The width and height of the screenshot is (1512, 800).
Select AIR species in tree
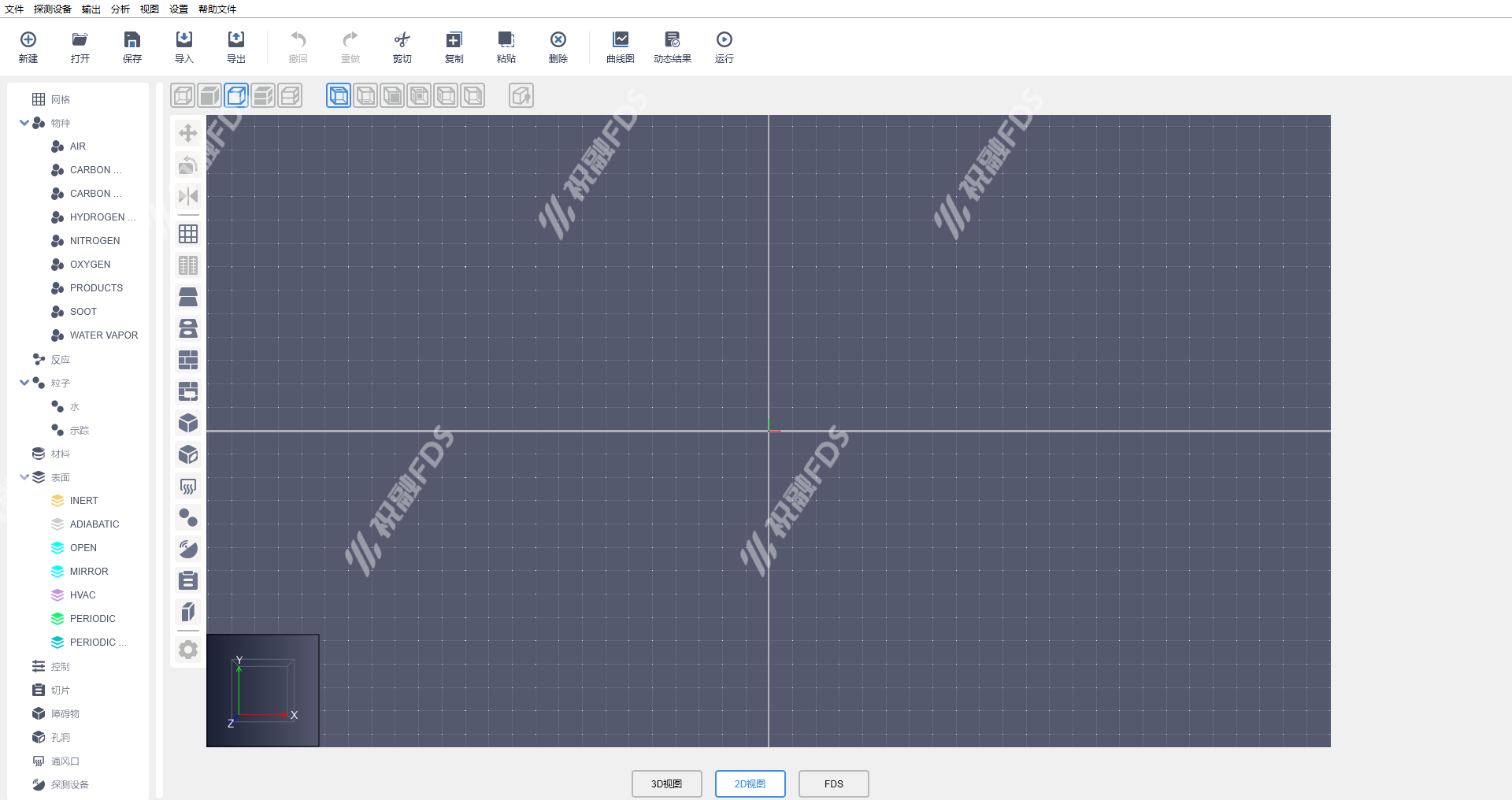tap(68, 146)
